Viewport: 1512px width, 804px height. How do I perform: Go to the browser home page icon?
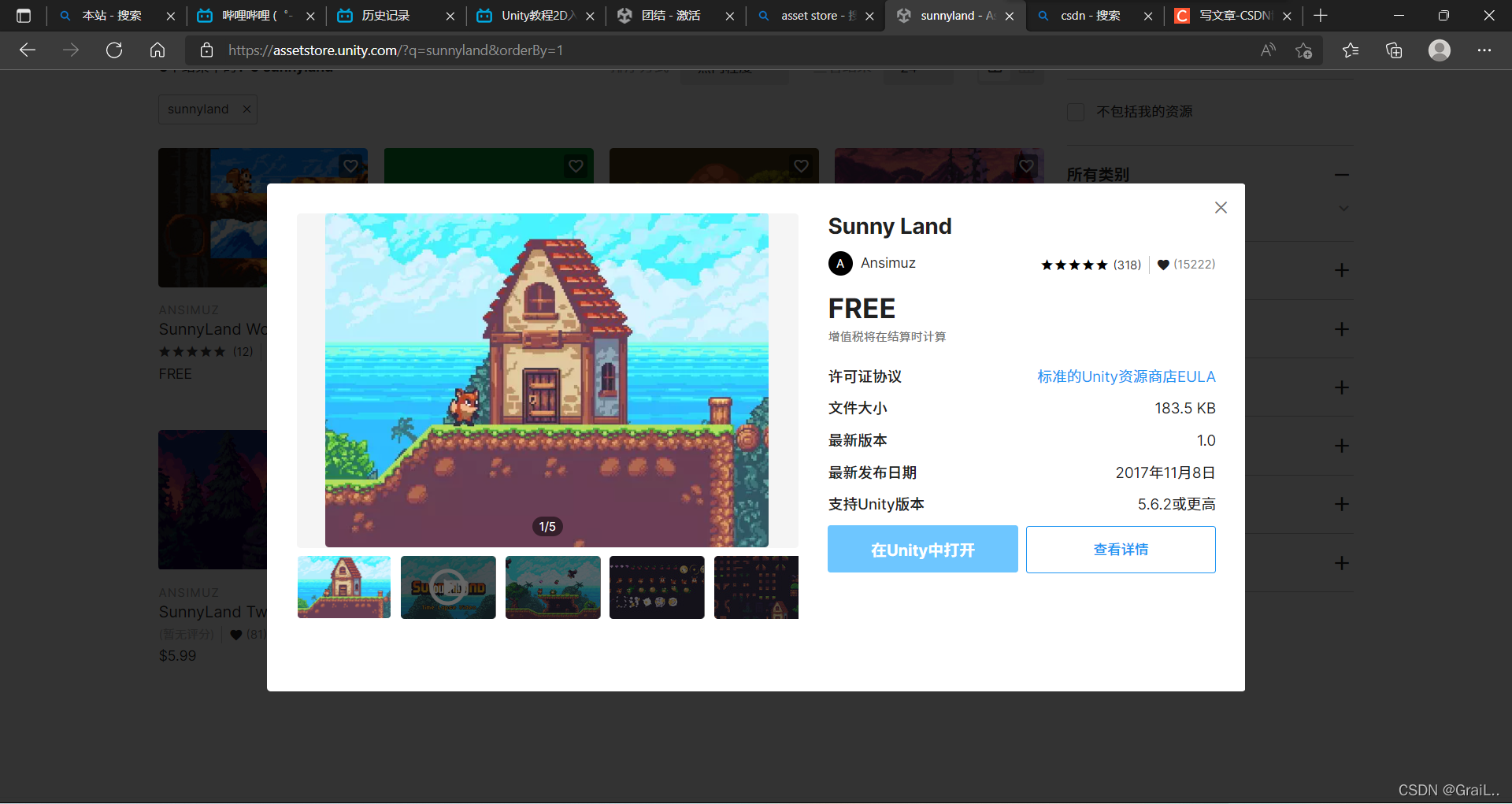[157, 50]
